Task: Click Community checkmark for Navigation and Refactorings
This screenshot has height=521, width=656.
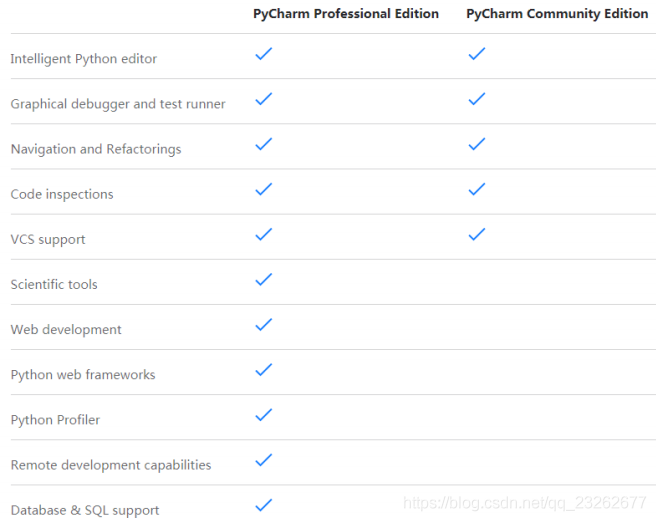Action: [x=477, y=144]
